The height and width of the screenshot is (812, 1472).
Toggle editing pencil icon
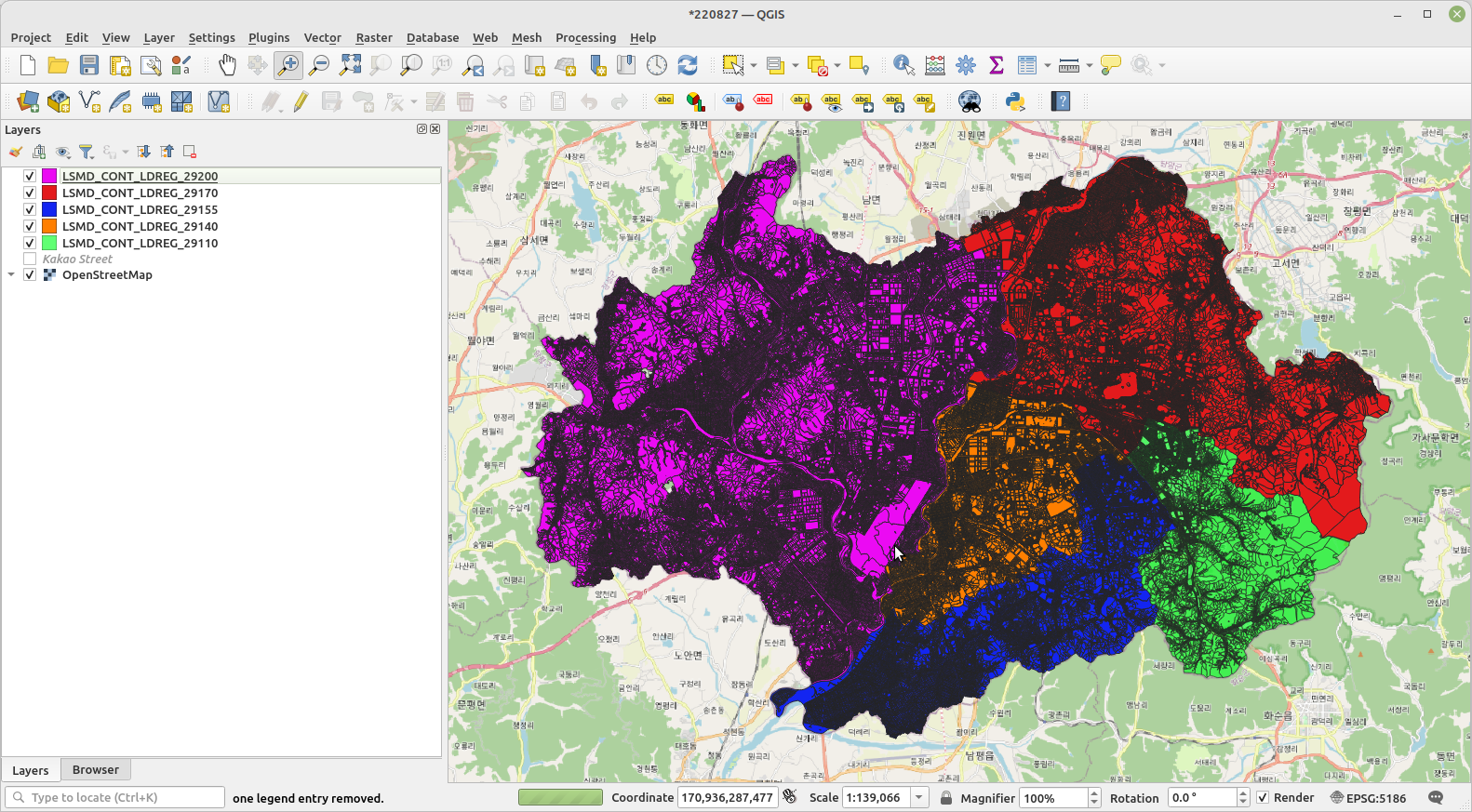301,101
